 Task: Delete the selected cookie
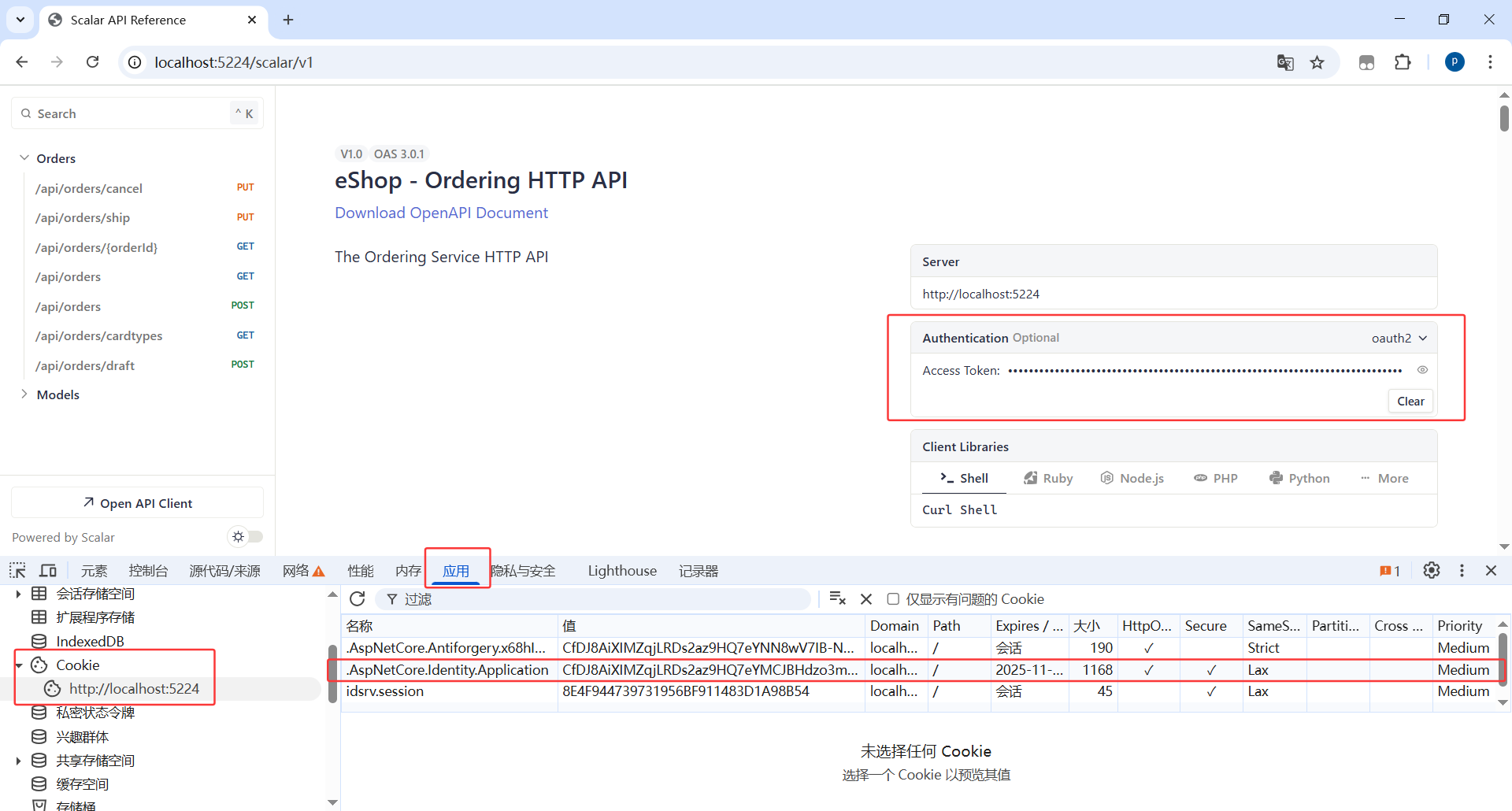coord(866,599)
